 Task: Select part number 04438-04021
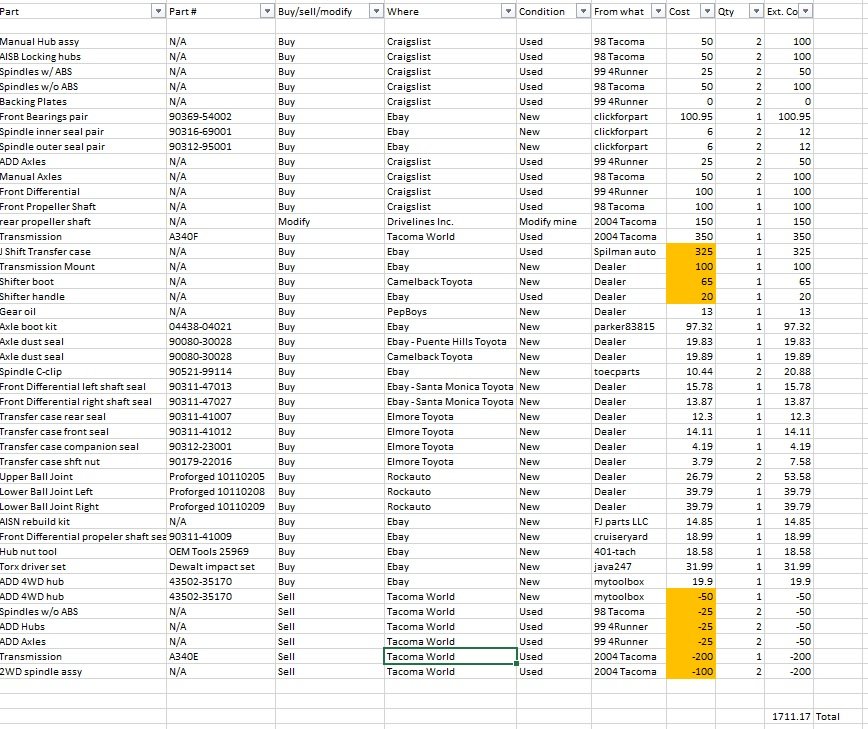point(220,326)
